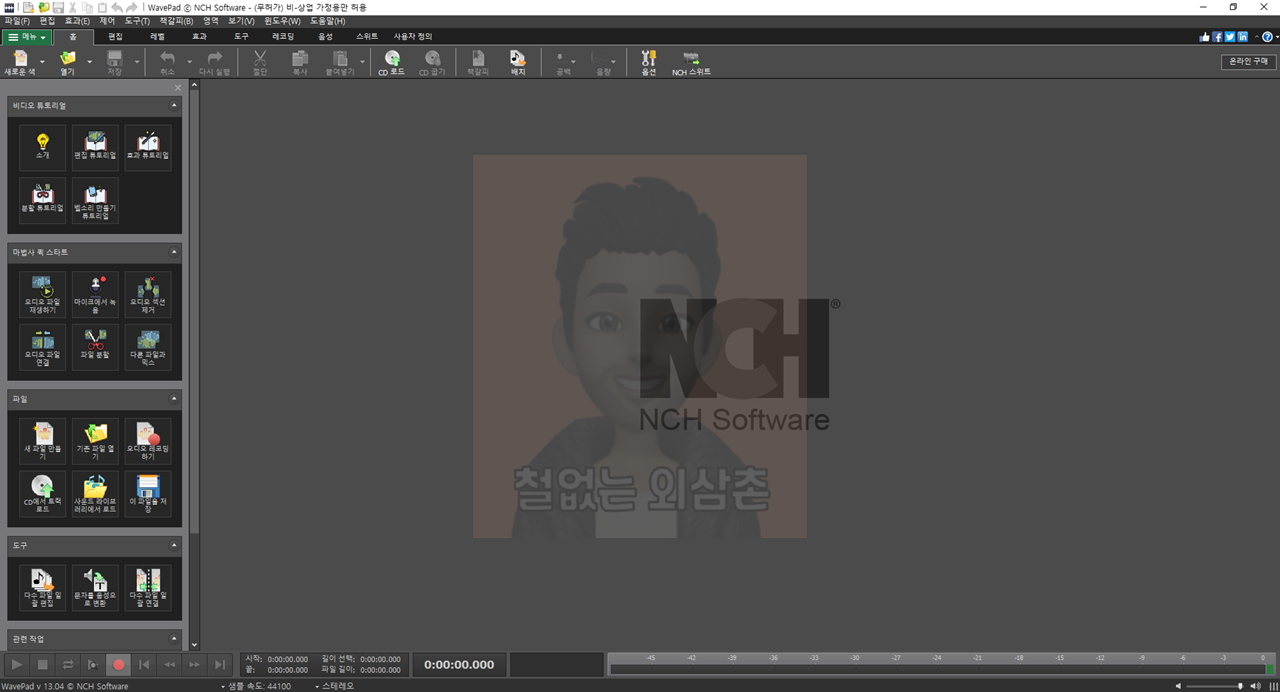Image resolution: width=1280 pixels, height=692 pixels.
Task: Collapse the 관련 작업 section
Action: pos(174,638)
